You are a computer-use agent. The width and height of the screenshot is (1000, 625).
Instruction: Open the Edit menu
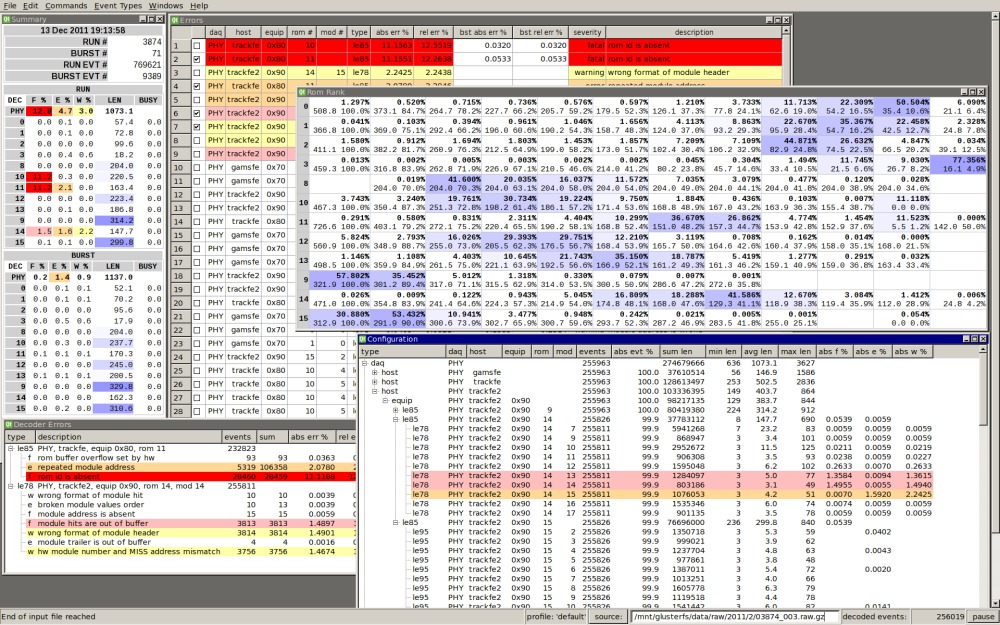tap(31, 6)
